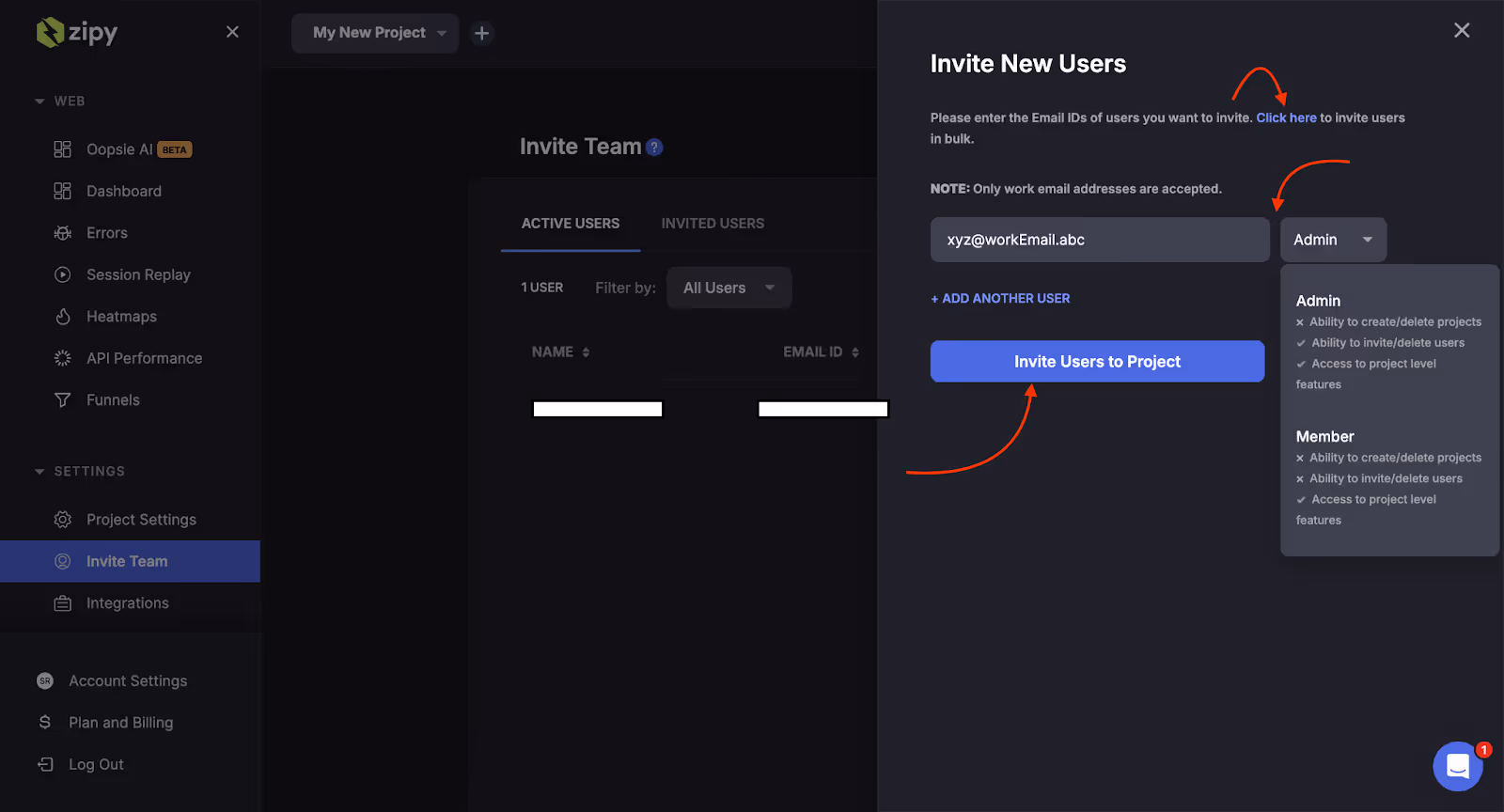Log Out of the account
This screenshot has width=1504, height=812.
click(96, 764)
